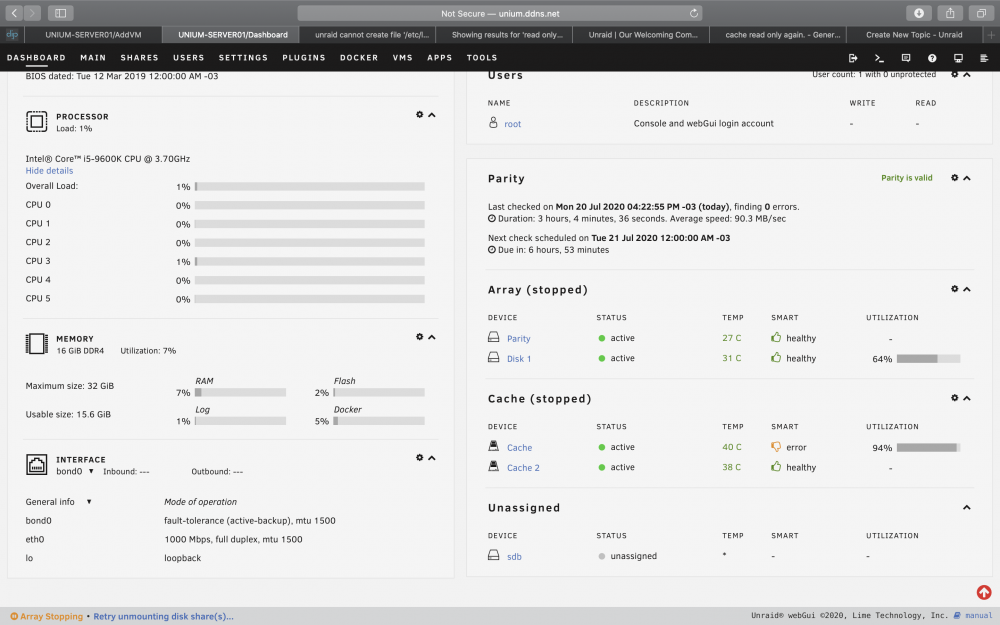Click the browser share icon

coord(950,13)
